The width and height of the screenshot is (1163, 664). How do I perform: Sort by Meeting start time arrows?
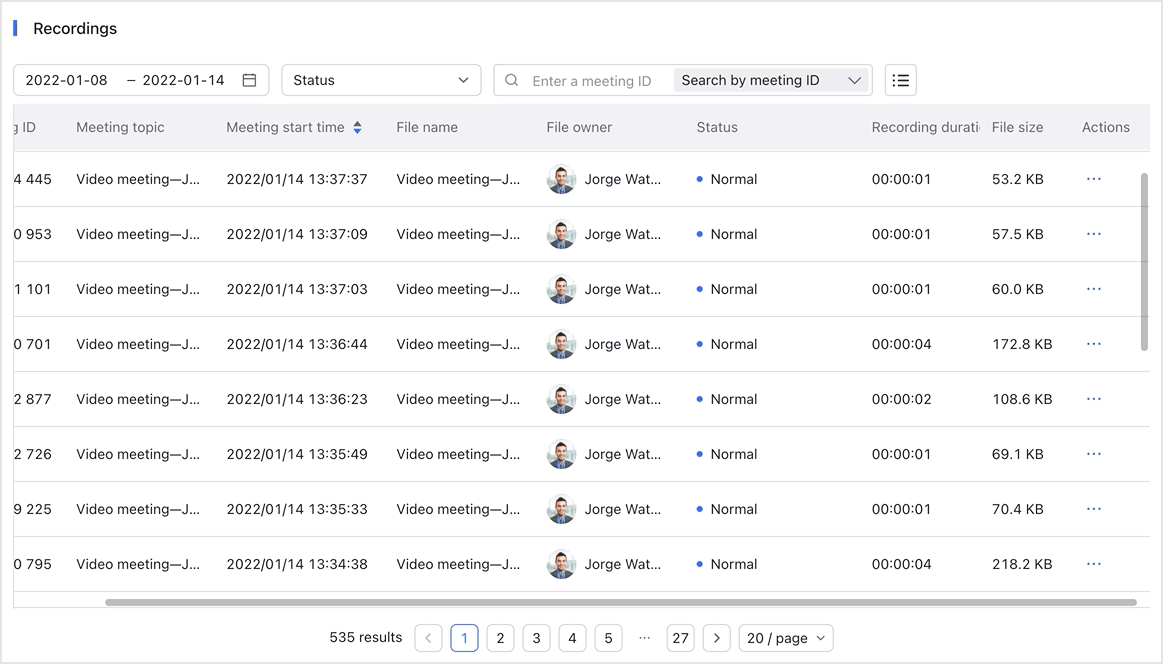point(358,128)
